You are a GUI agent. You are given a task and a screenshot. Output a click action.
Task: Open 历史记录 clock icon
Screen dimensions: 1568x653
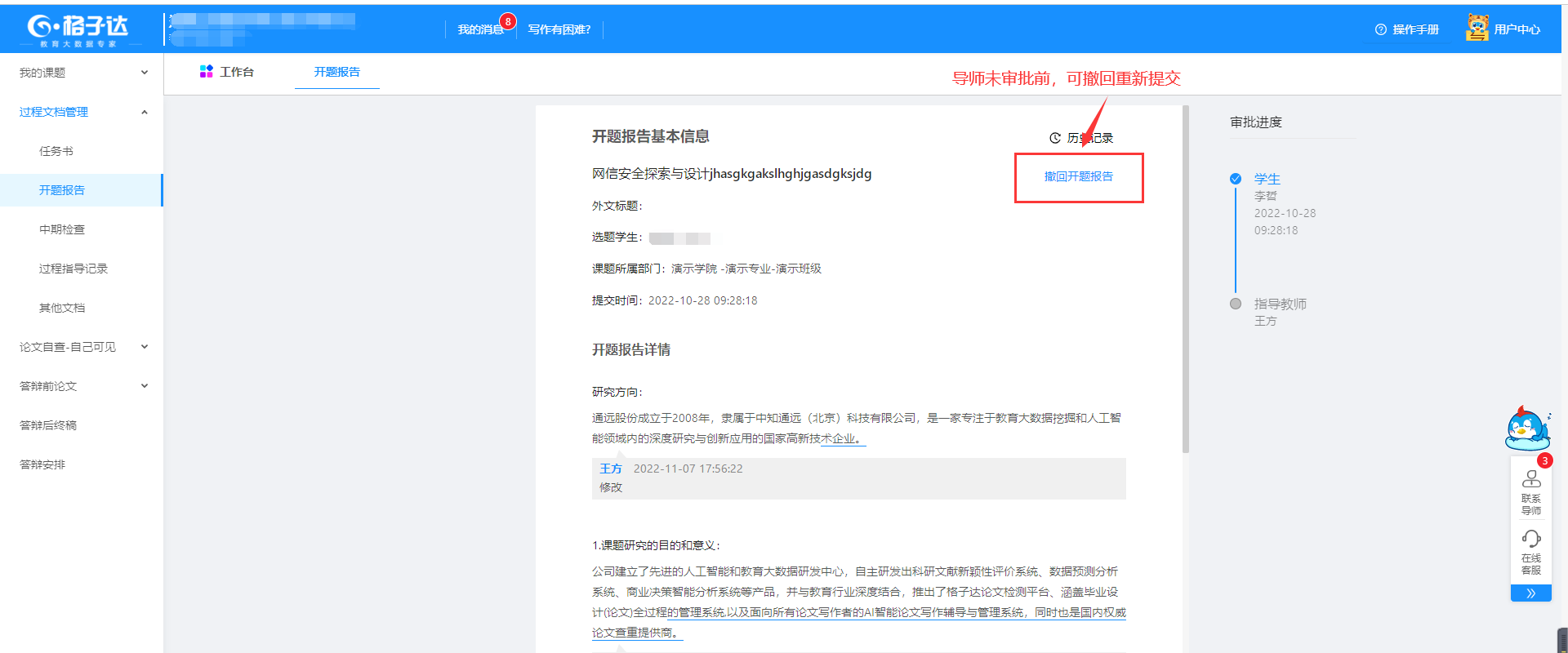(x=1055, y=138)
